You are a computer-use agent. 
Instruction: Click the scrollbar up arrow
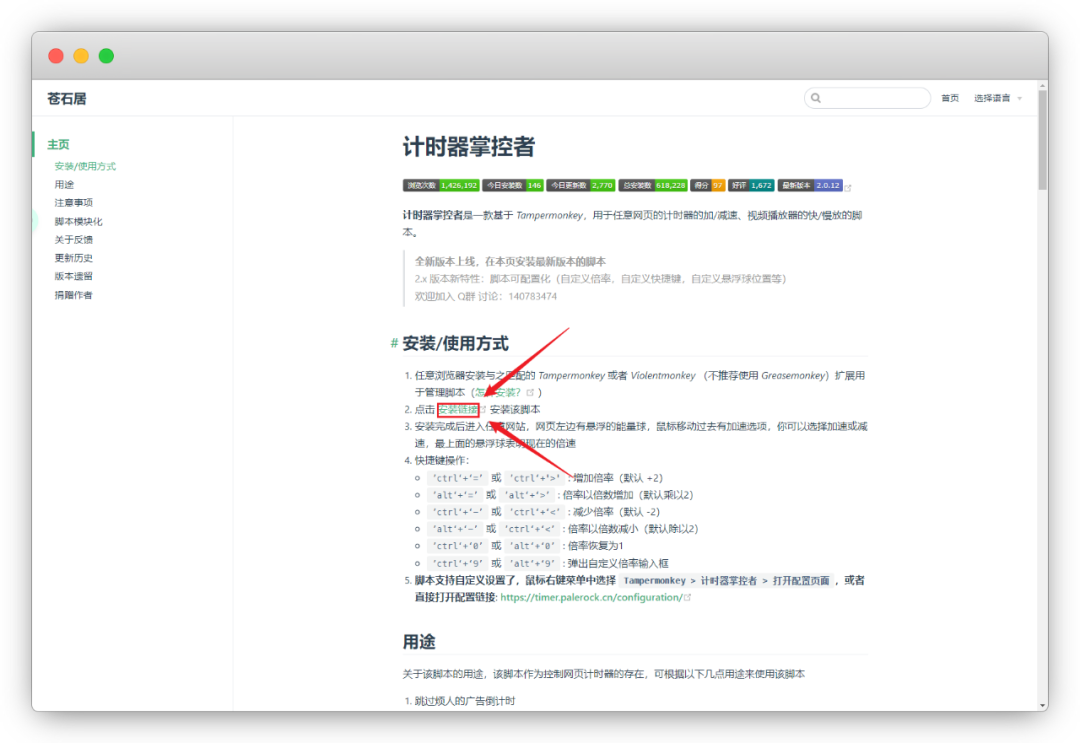click(1043, 85)
